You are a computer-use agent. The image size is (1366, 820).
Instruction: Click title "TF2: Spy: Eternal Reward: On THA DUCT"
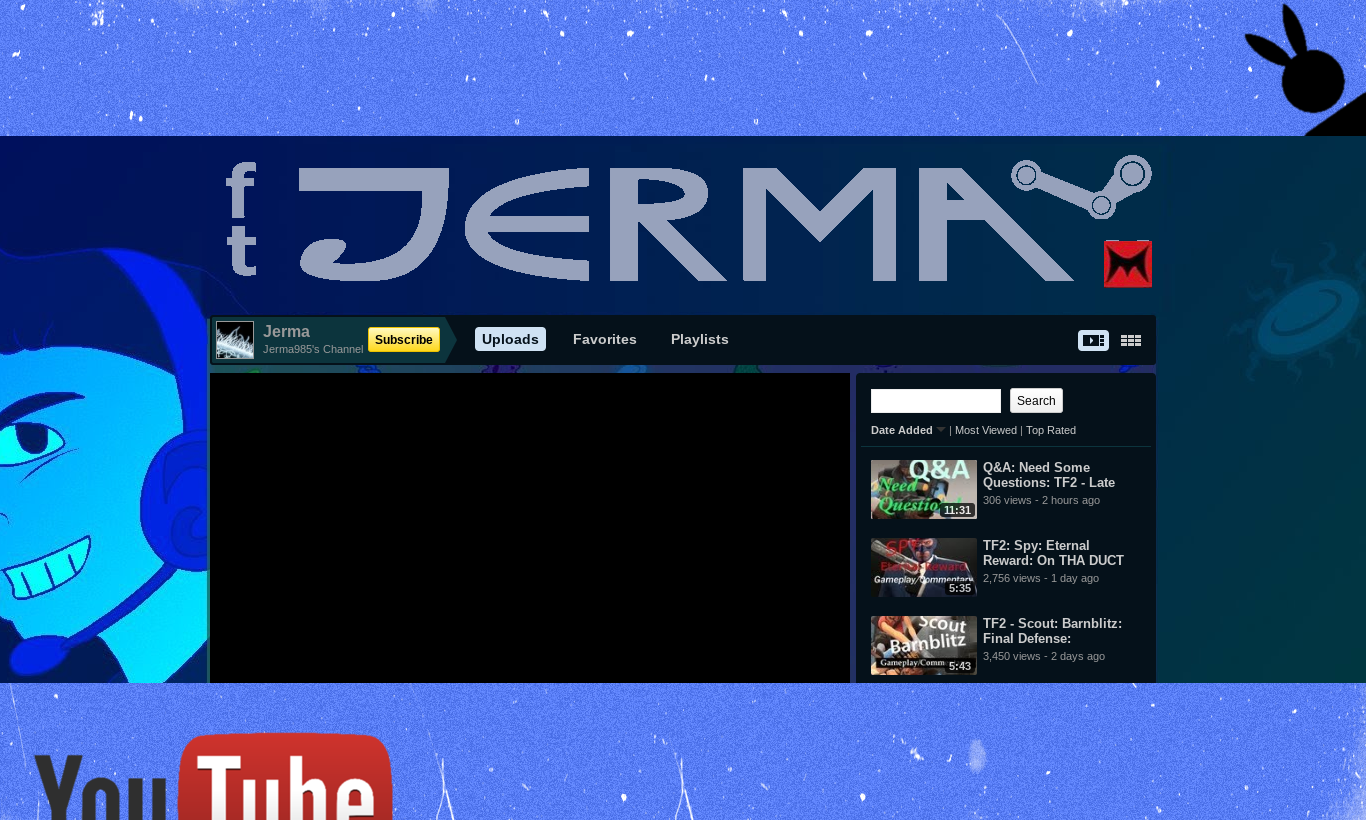tap(1054, 553)
